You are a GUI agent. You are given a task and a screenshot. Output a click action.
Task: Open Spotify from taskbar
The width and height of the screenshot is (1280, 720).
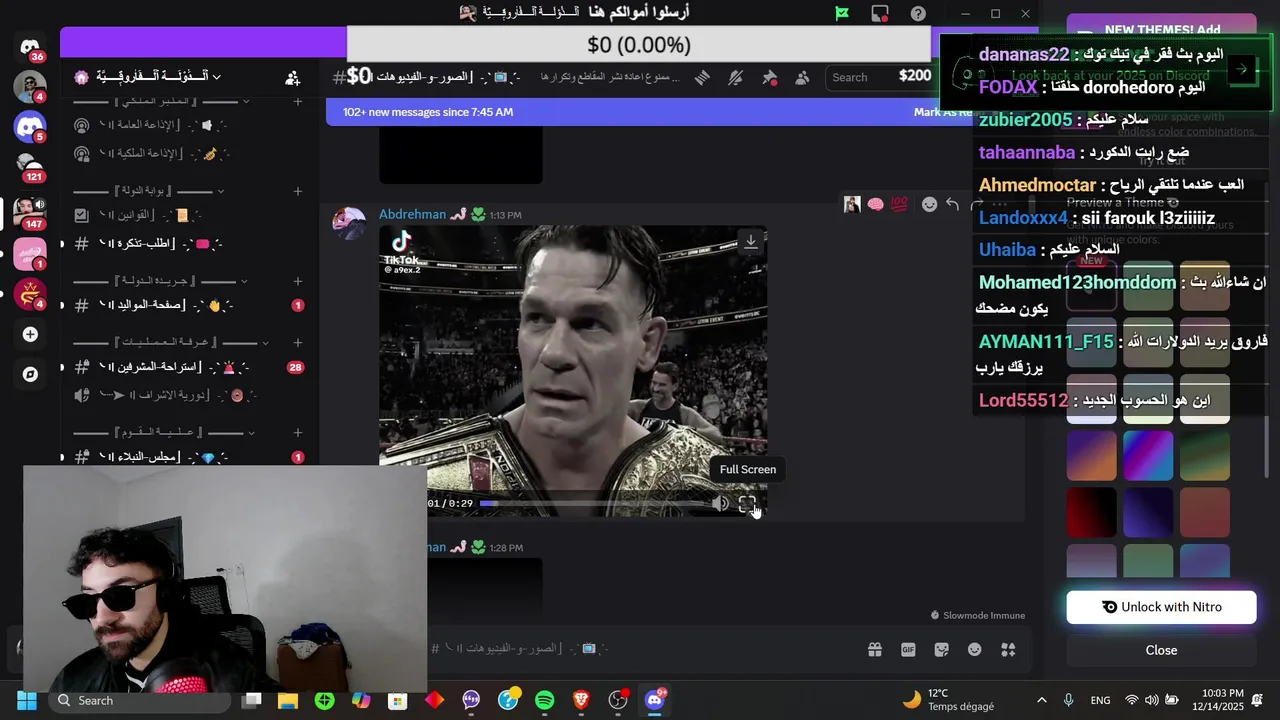tap(544, 700)
